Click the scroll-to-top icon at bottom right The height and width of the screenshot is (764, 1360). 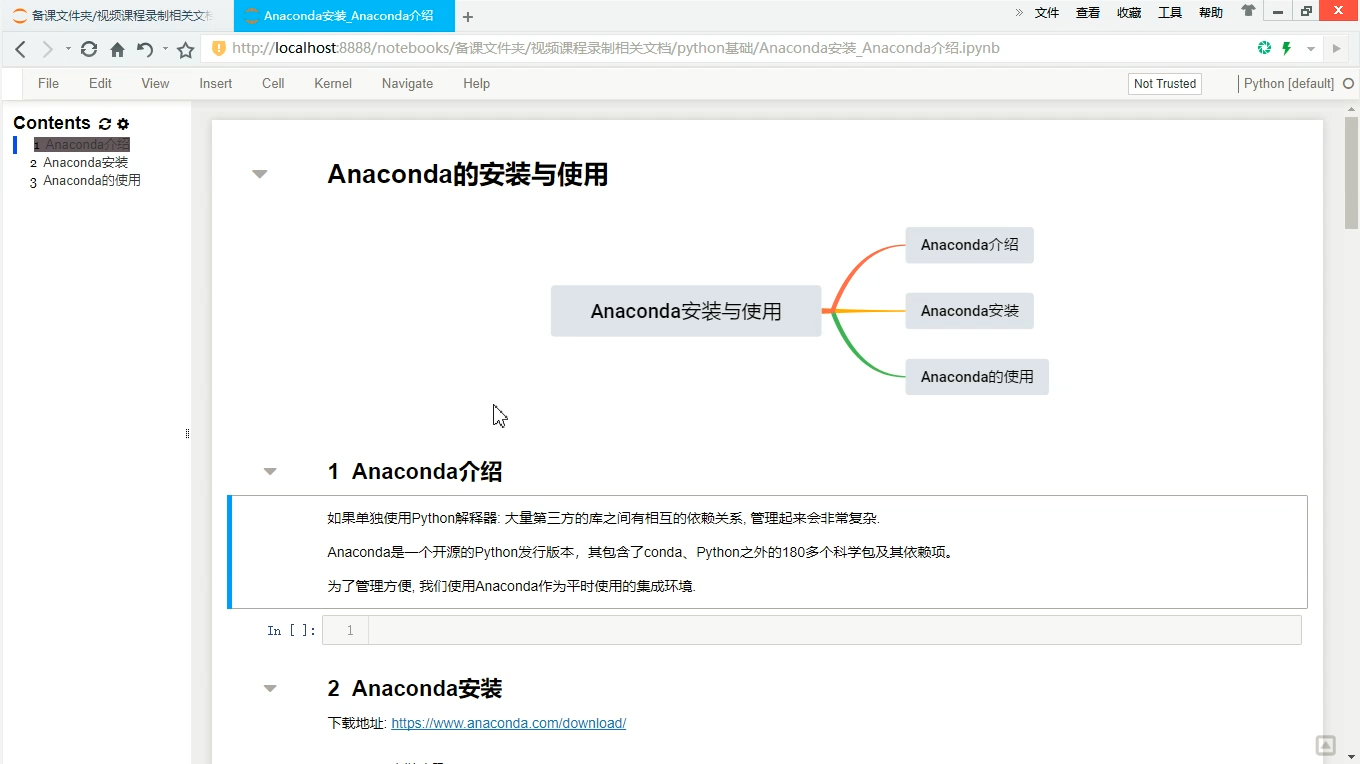coord(1325,745)
